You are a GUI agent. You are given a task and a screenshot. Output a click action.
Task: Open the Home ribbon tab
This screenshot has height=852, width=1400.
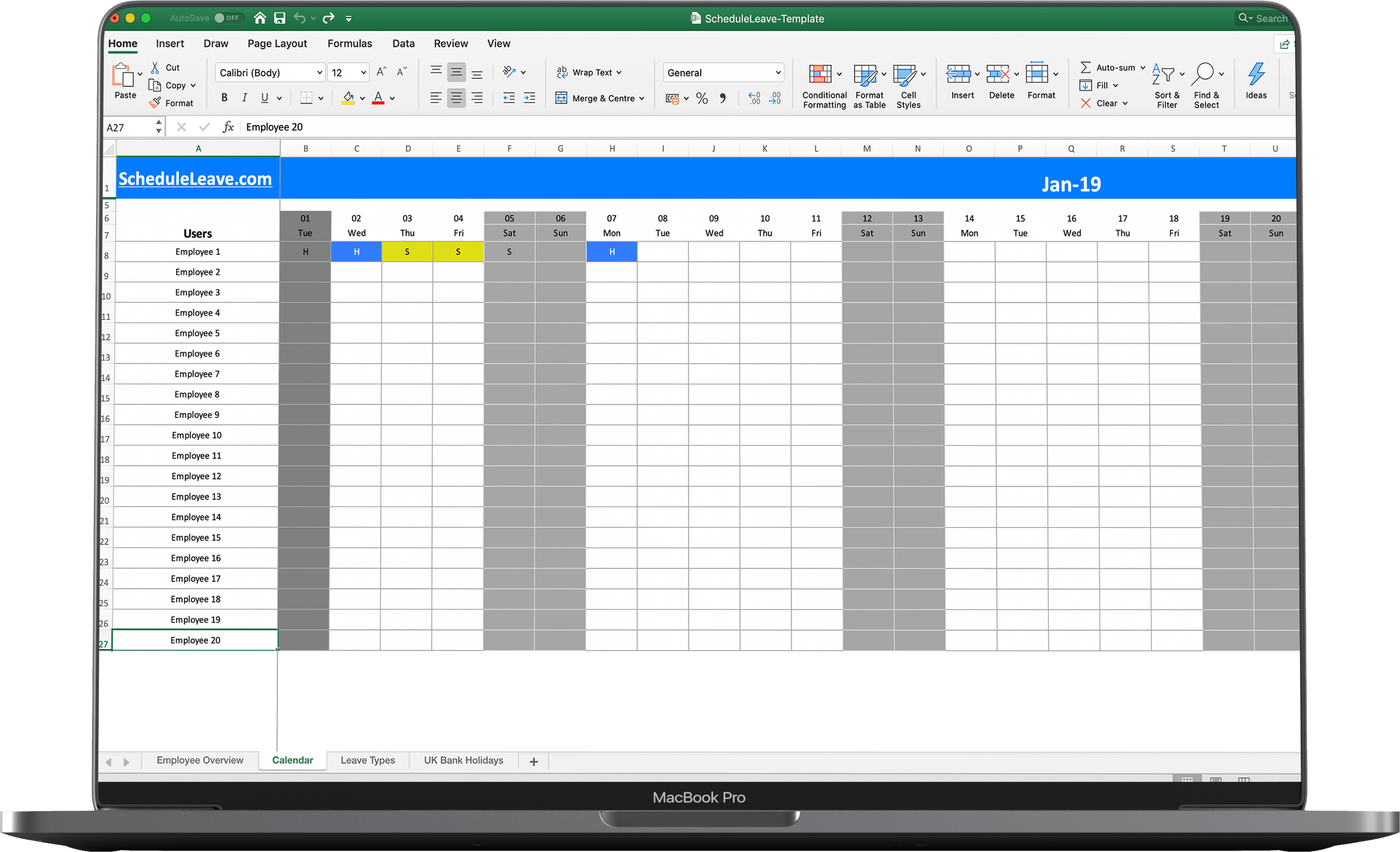pos(122,43)
